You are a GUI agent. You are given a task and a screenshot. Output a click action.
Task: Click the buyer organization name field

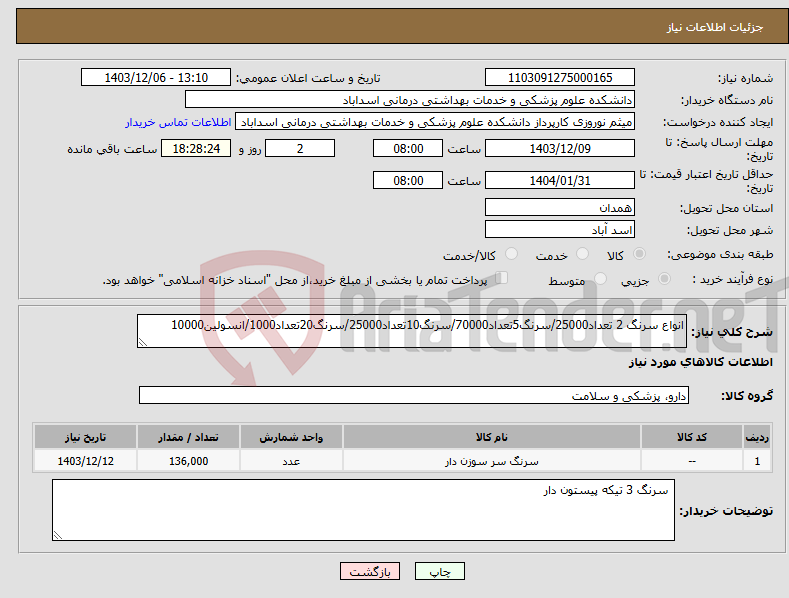(410, 100)
